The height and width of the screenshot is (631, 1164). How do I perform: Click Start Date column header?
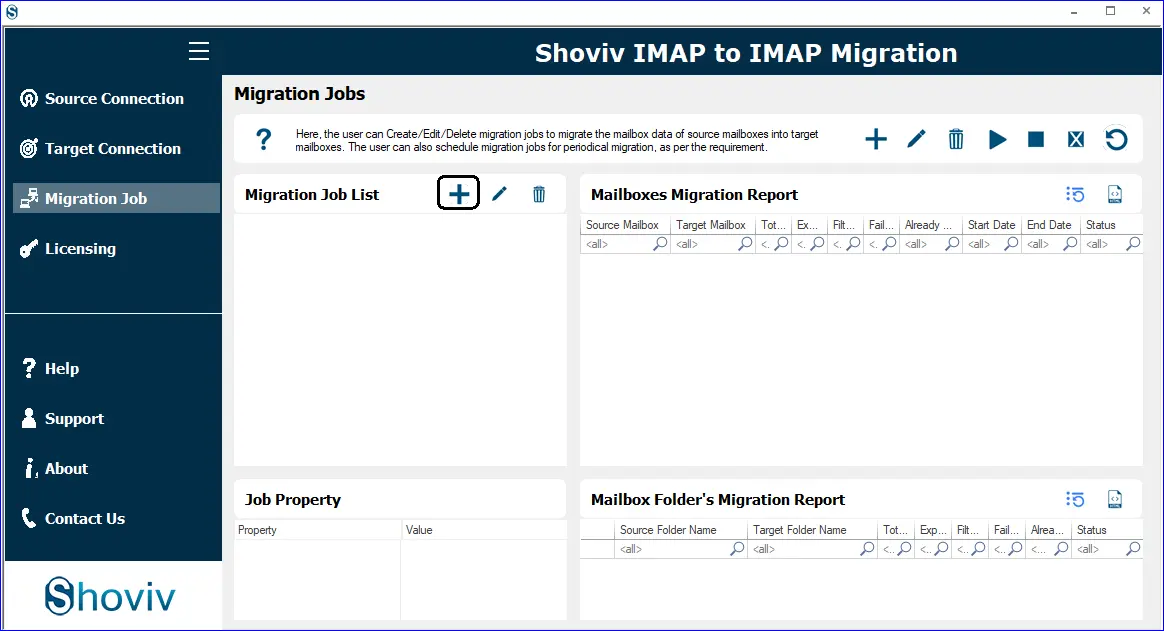pyautogui.click(x=992, y=225)
